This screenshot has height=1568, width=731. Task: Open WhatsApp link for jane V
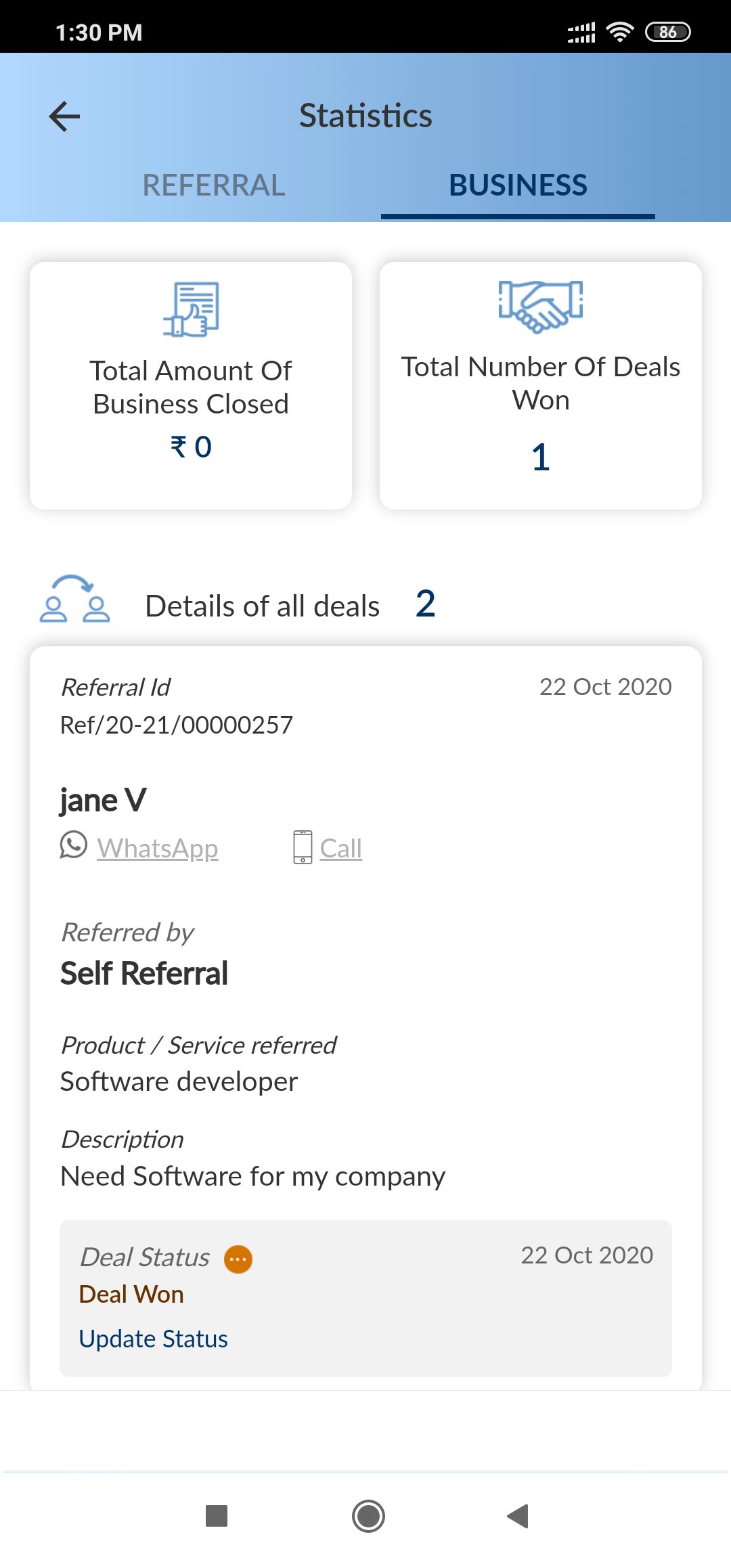click(157, 848)
